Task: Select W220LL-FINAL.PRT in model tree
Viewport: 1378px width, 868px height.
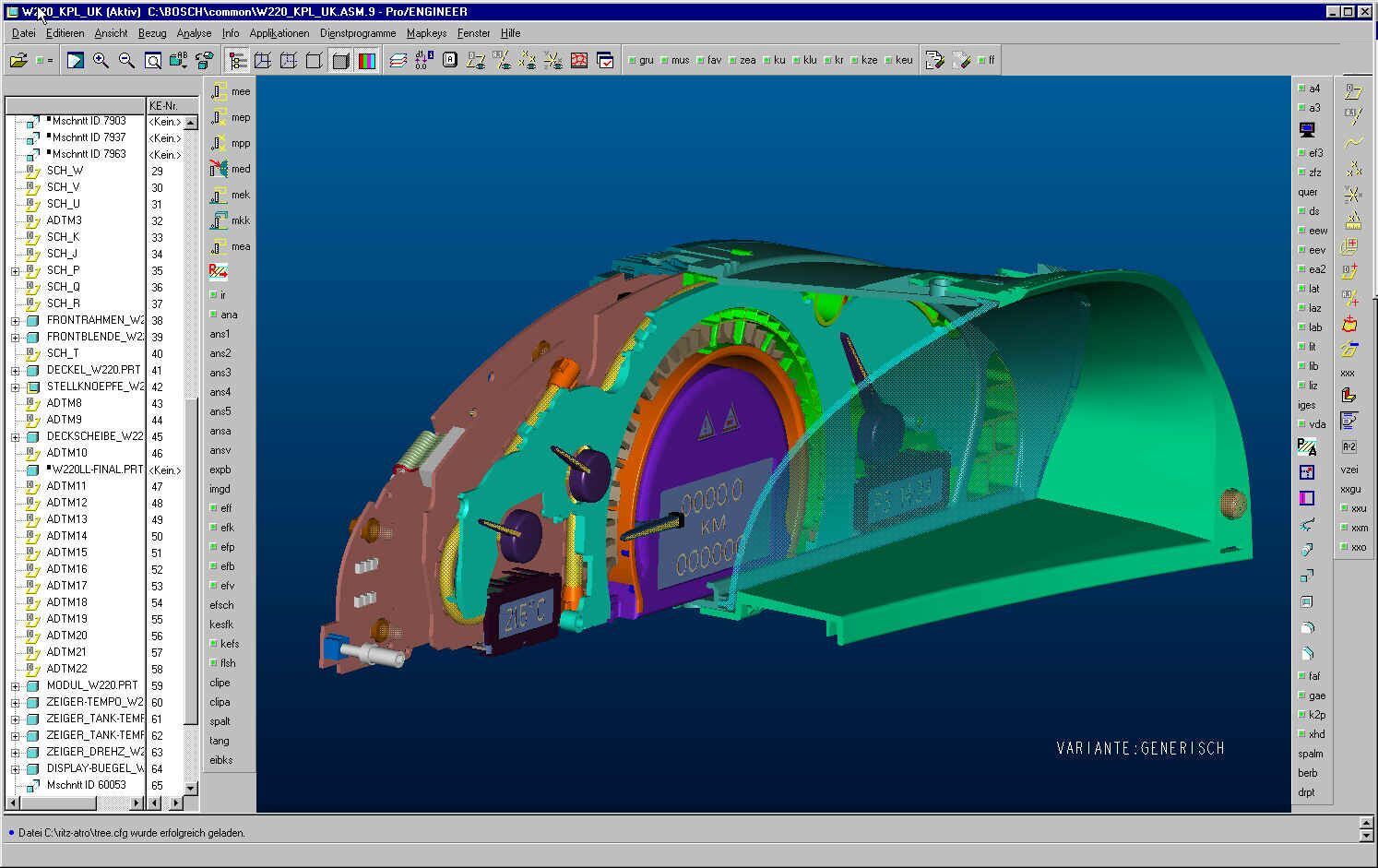Action: [97, 470]
